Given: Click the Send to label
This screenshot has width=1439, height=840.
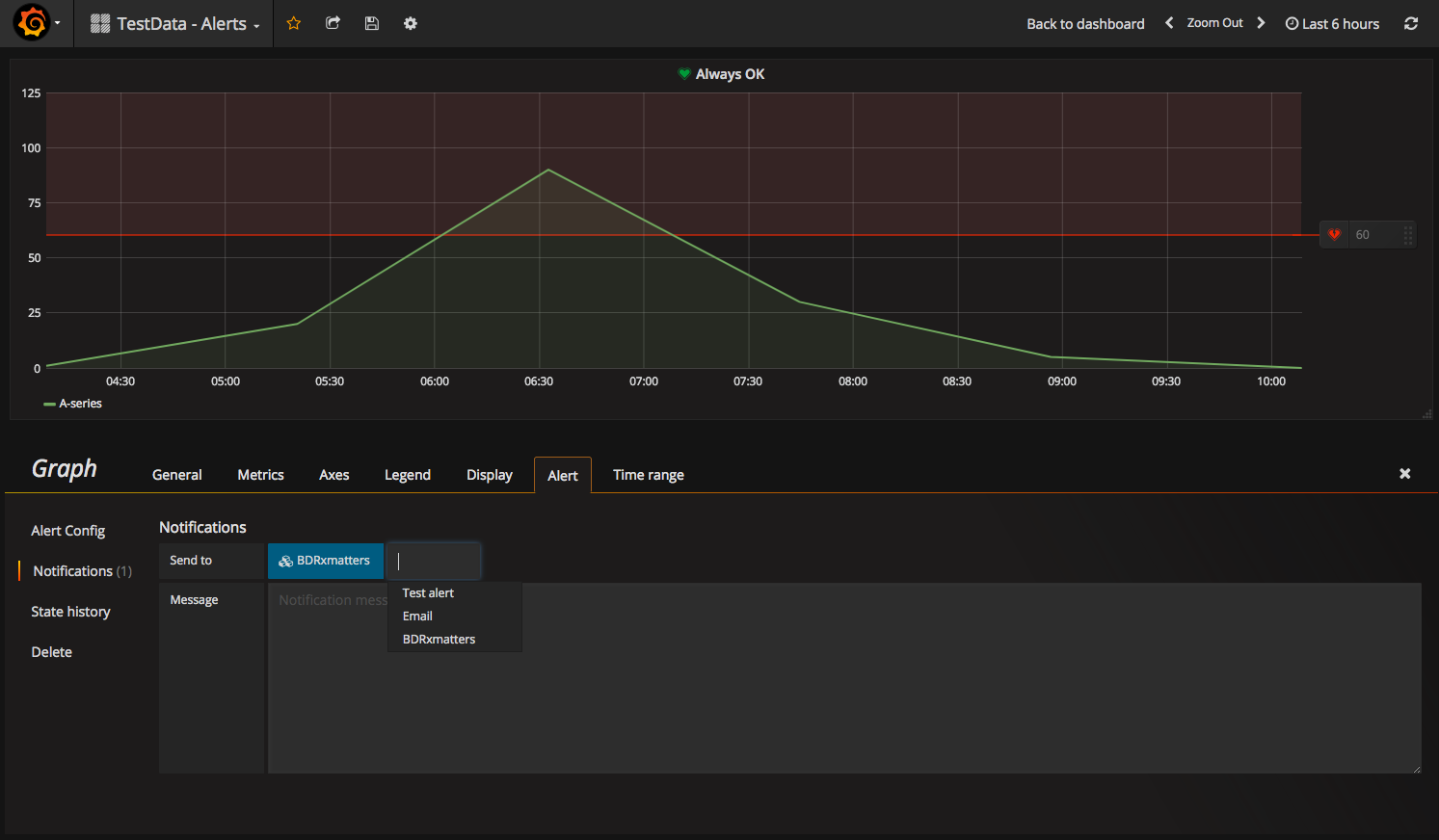Looking at the screenshot, I should point(191,561).
